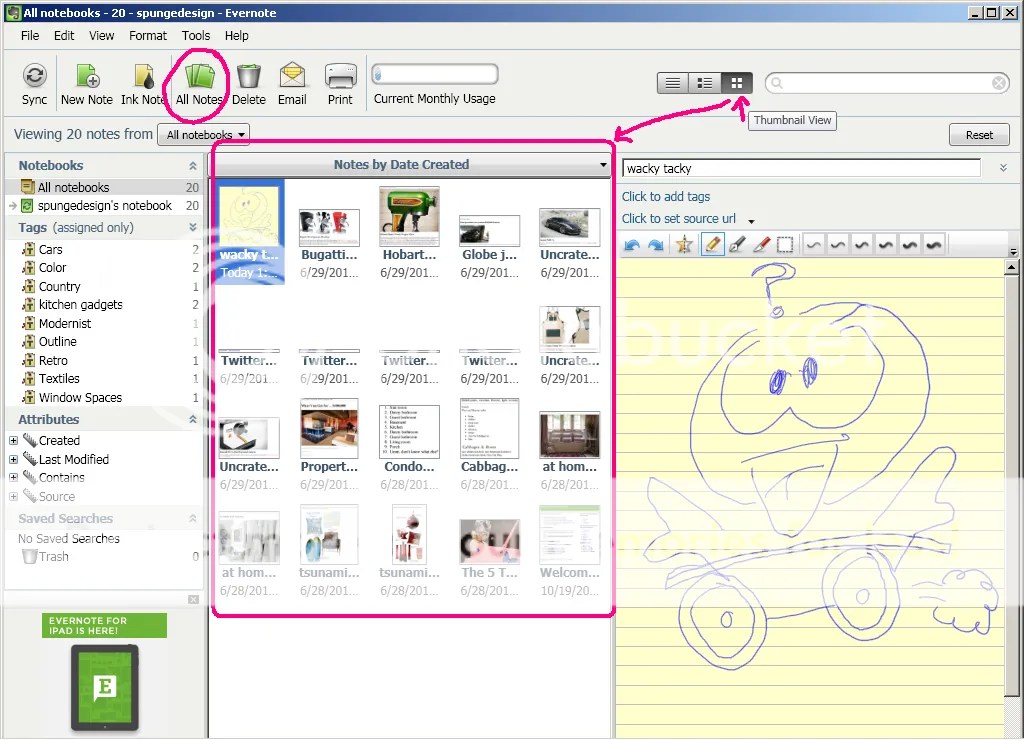Print the current note

pyautogui.click(x=340, y=84)
